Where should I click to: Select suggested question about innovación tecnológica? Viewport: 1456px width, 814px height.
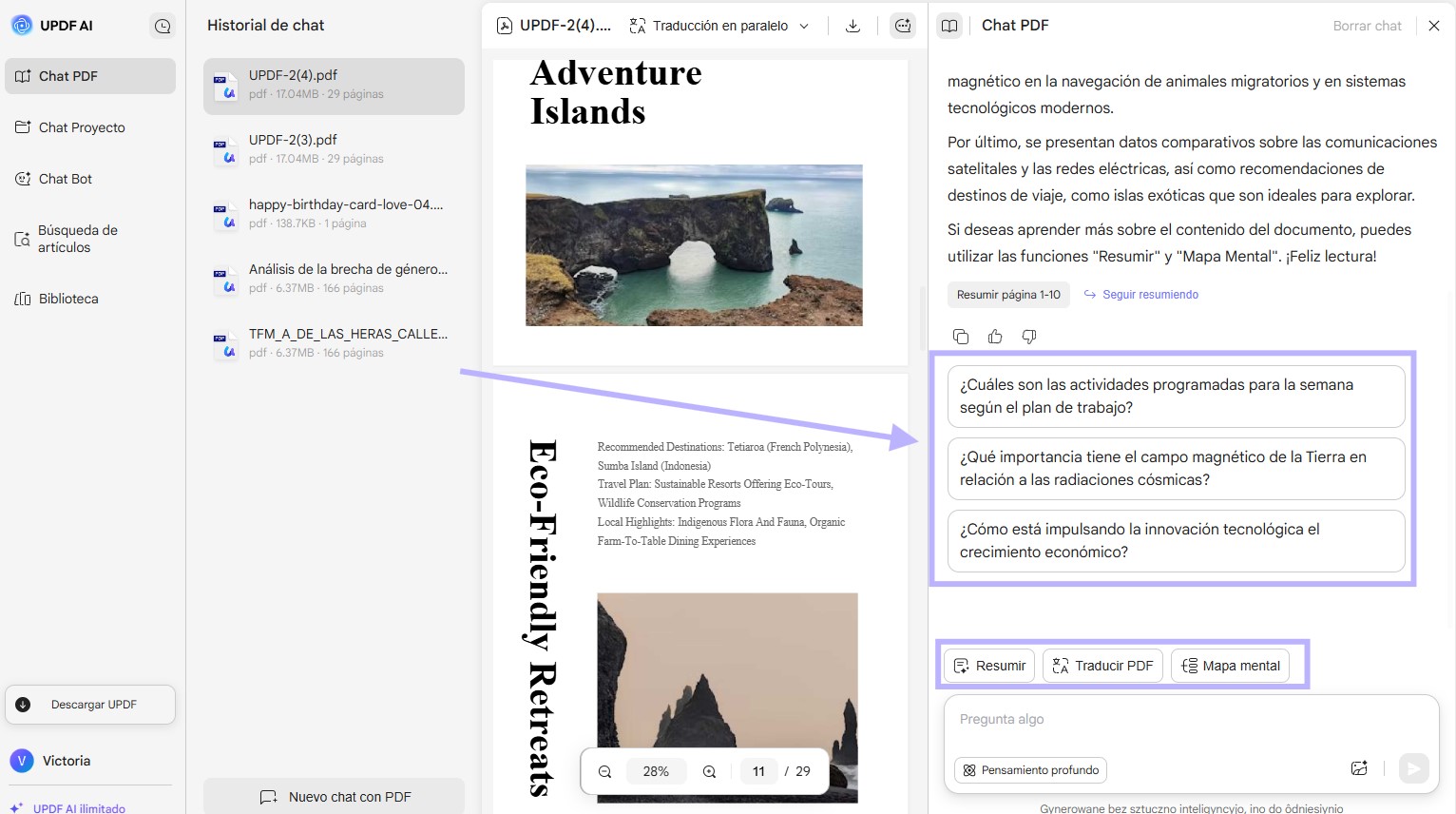pos(1177,541)
